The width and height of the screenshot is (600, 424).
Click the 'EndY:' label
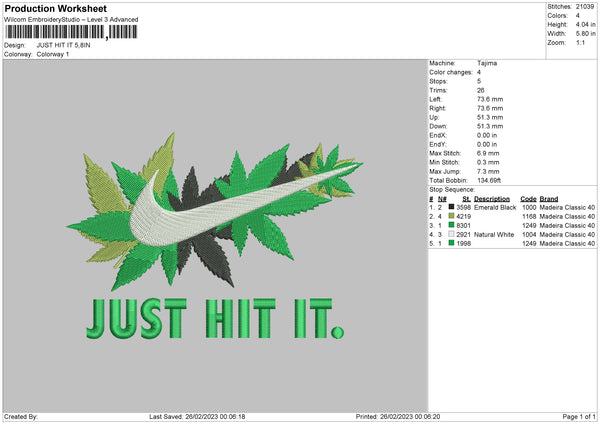(438, 144)
